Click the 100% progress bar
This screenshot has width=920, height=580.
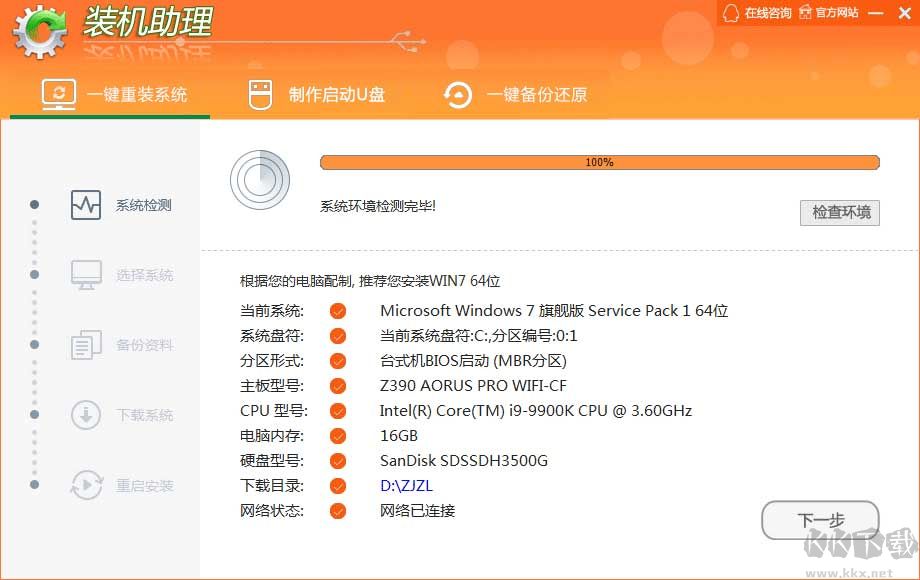tap(598, 161)
